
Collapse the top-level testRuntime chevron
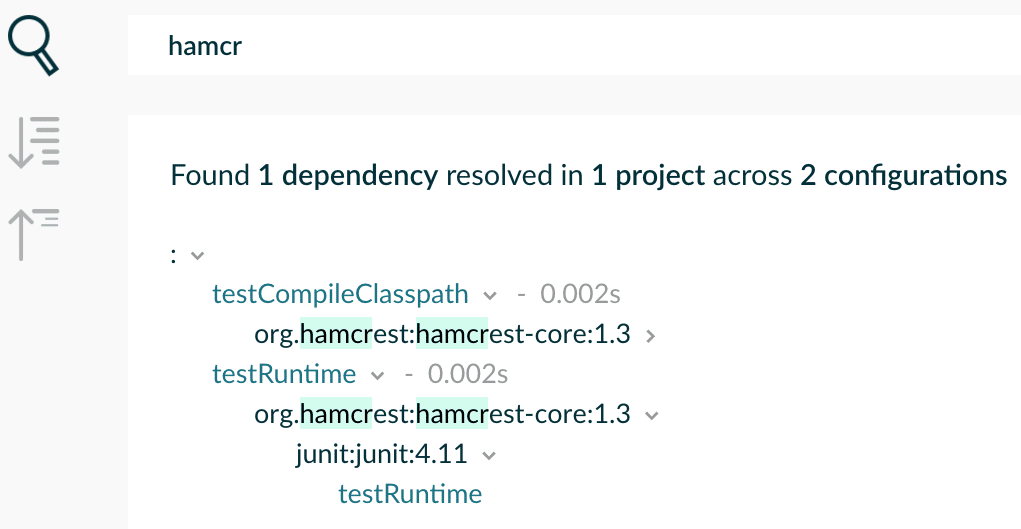click(x=378, y=376)
